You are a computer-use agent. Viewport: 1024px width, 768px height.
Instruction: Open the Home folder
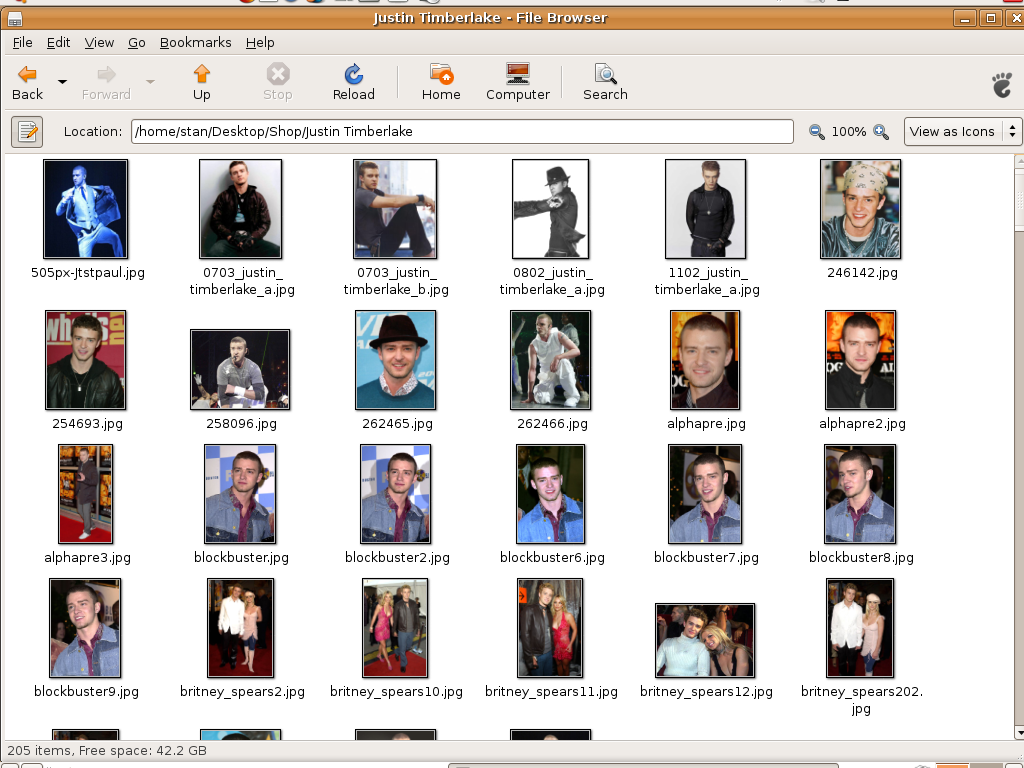click(x=441, y=82)
